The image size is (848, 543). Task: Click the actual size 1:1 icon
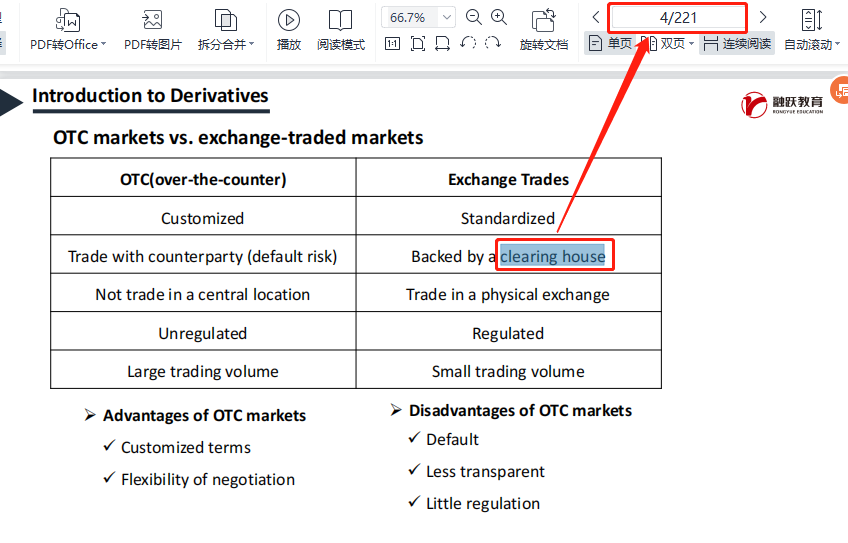point(392,43)
